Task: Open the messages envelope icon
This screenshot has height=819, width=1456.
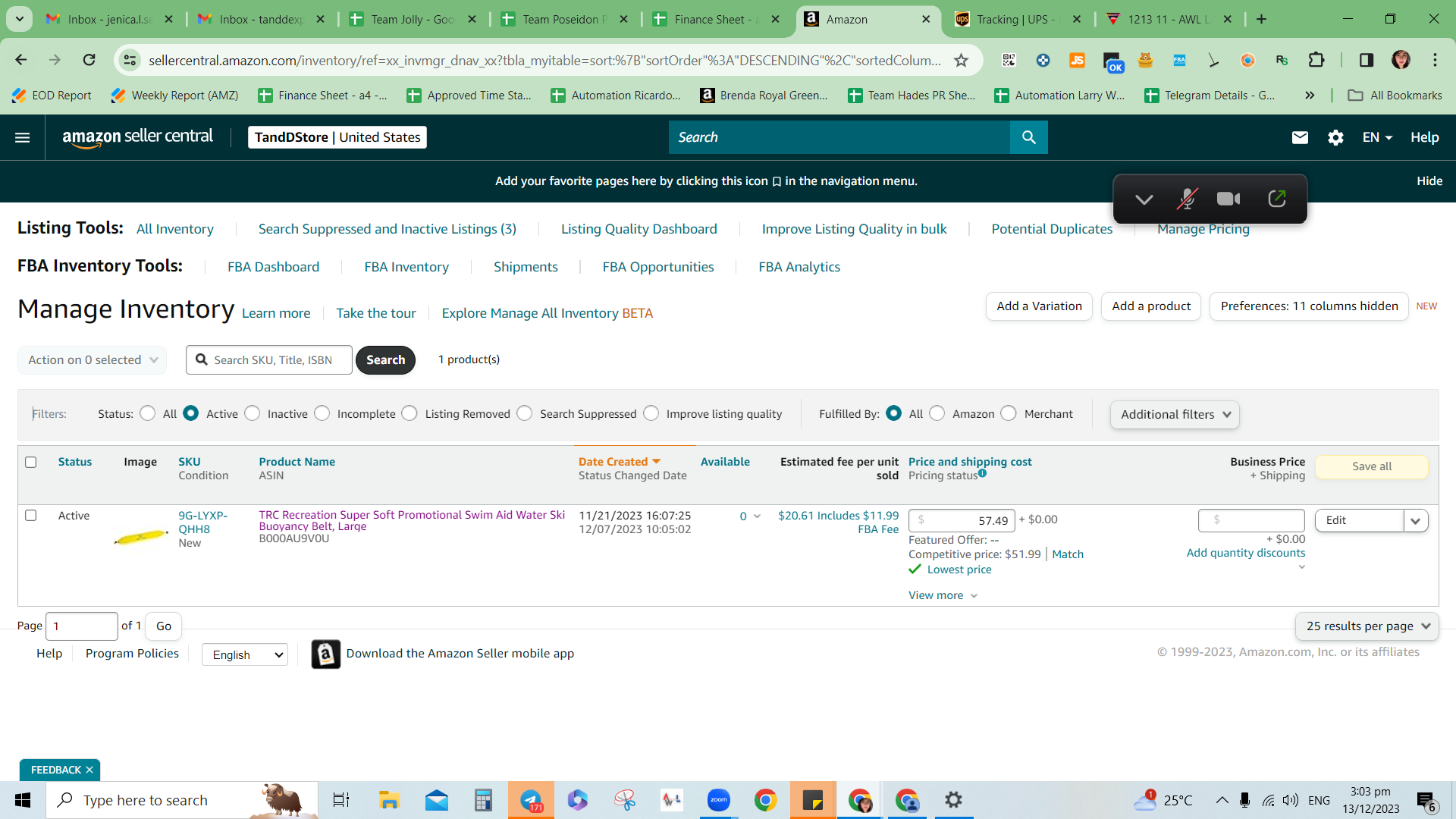Action: point(1300,137)
